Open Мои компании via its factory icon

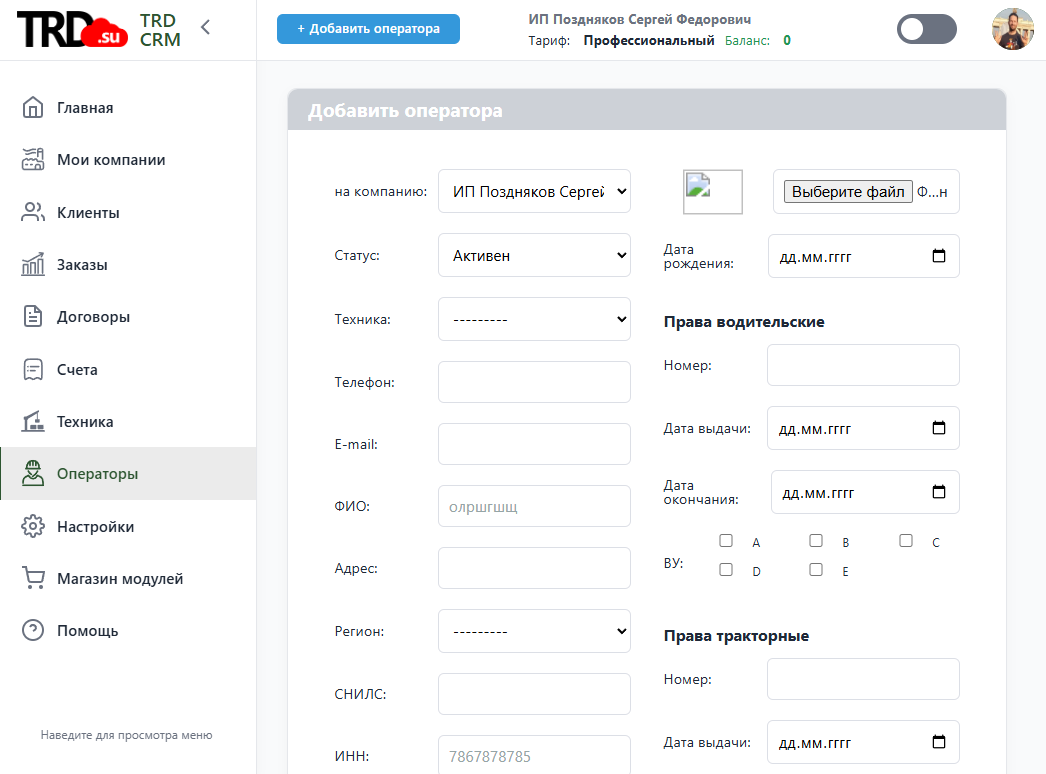(33, 160)
